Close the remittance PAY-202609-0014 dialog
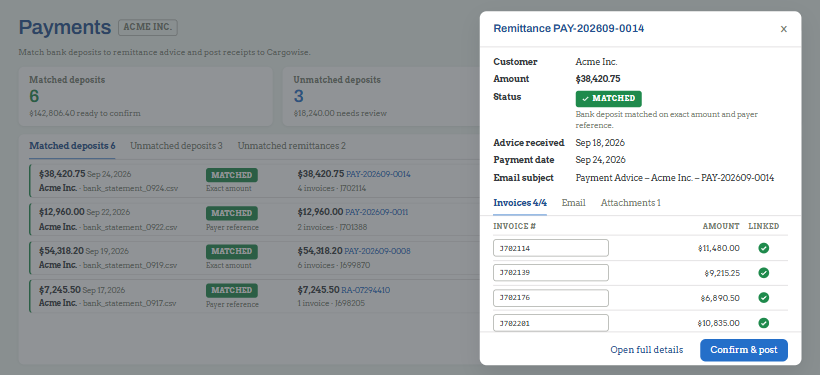Viewport: 820px width, 375px height. (x=783, y=29)
